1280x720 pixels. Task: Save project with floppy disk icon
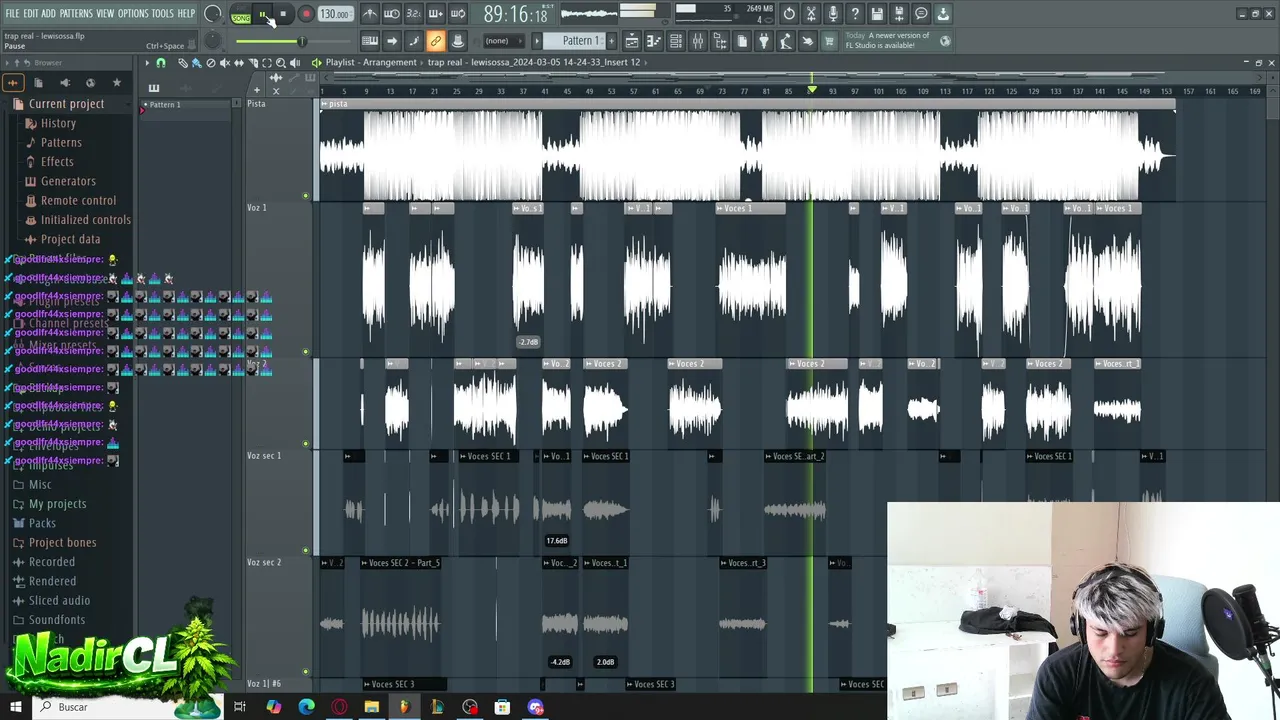(x=877, y=14)
